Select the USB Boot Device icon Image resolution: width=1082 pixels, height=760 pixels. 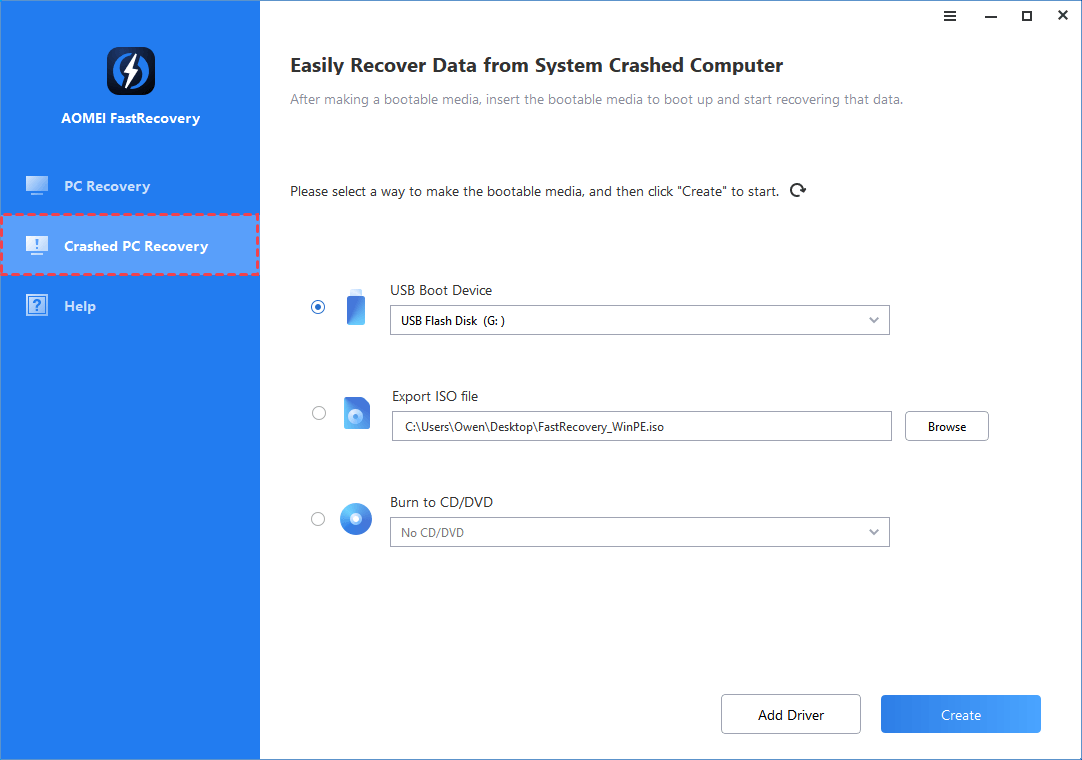(x=356, y=307)
